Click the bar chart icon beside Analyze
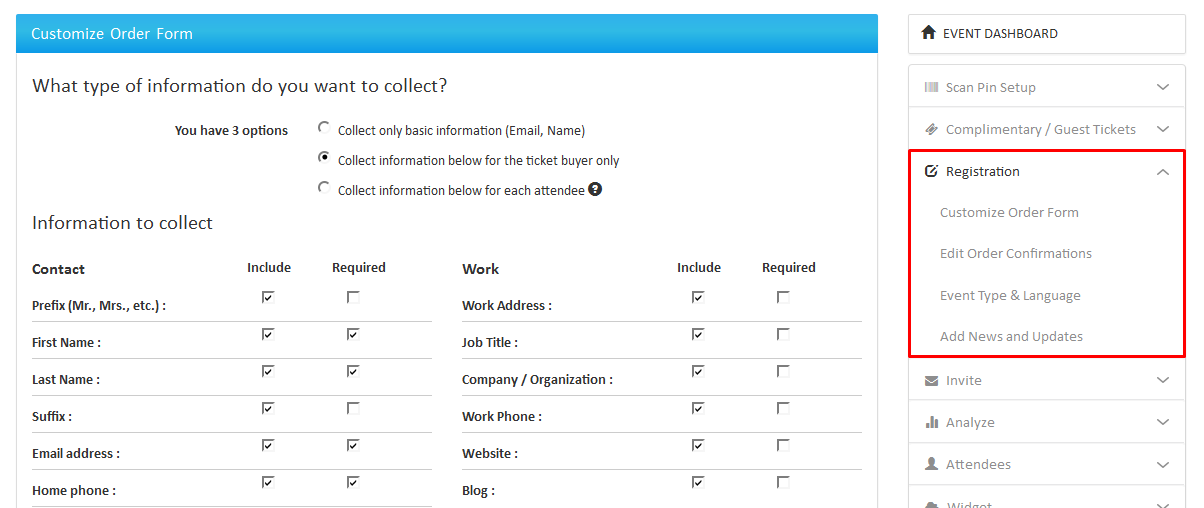Screen dimensions: 1204x508 pyautogui.click(x=931, y=422)
